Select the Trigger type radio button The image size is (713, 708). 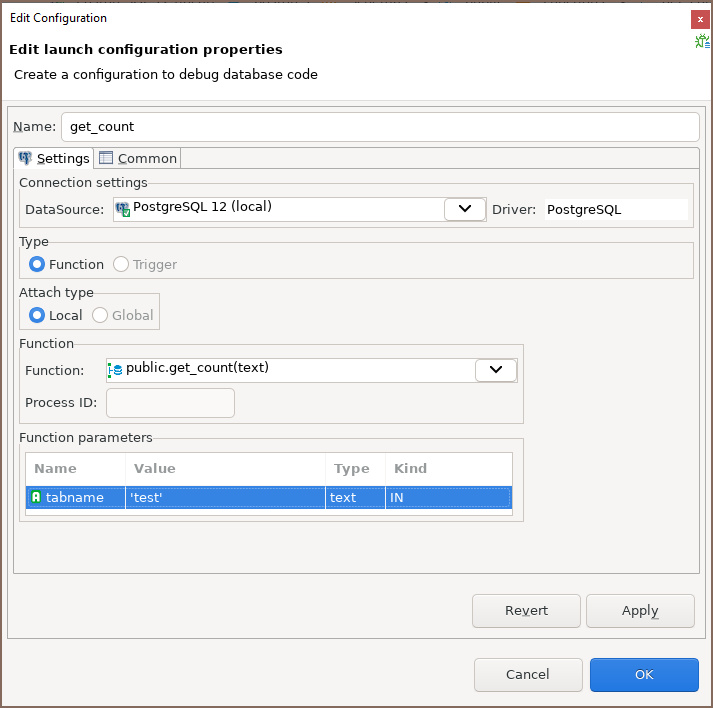coord(121,265)
